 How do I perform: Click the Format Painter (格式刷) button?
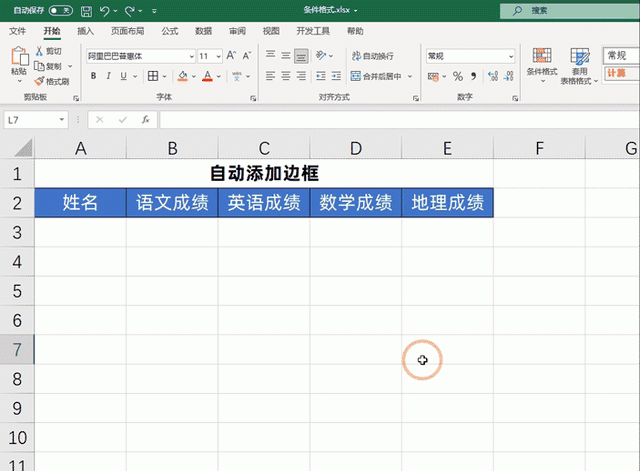pyautogui.click(x=52, y=81)
